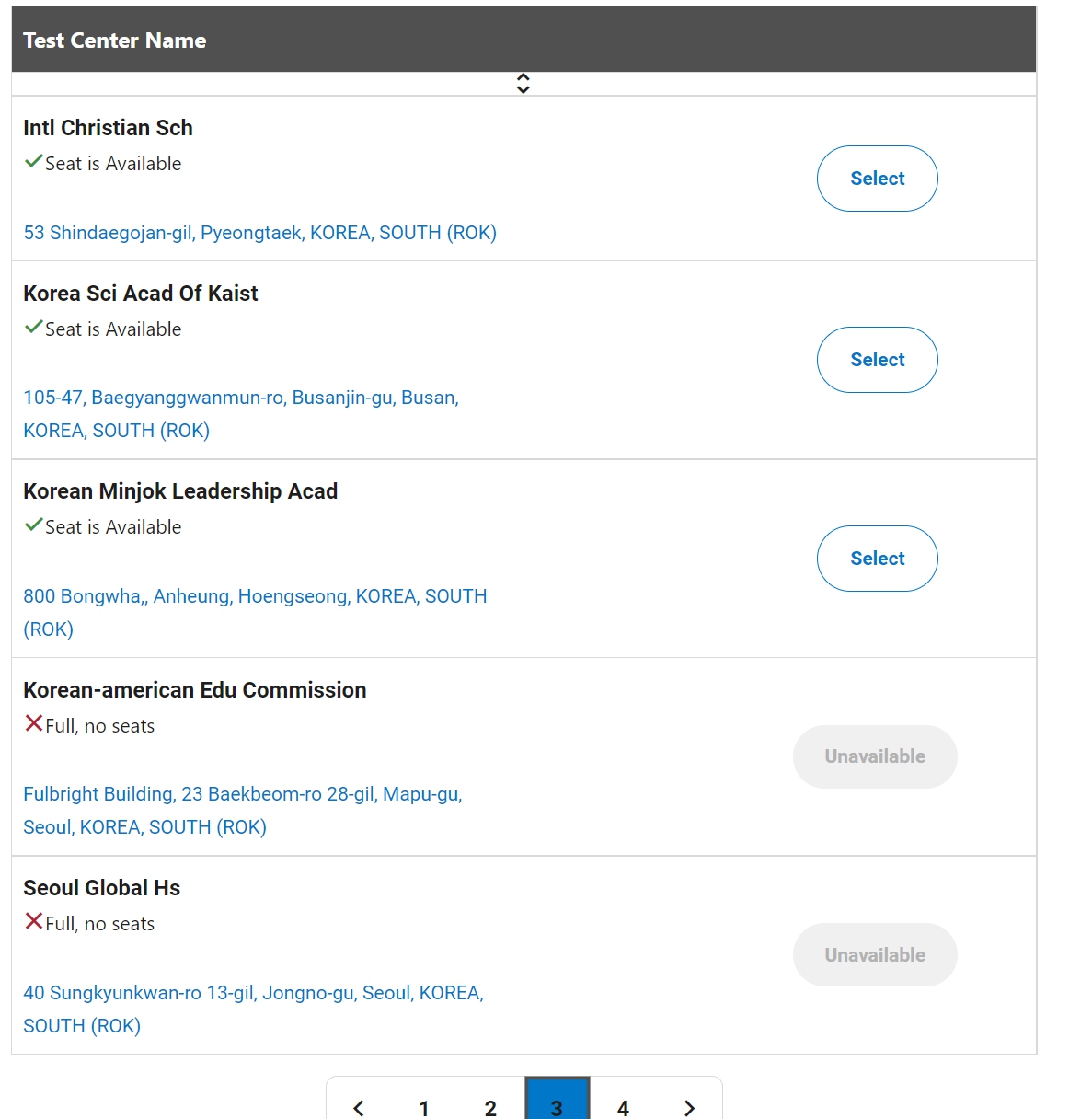Open 53 Shindaegojan-gil Pyeongtaek address link

(260, 233)
